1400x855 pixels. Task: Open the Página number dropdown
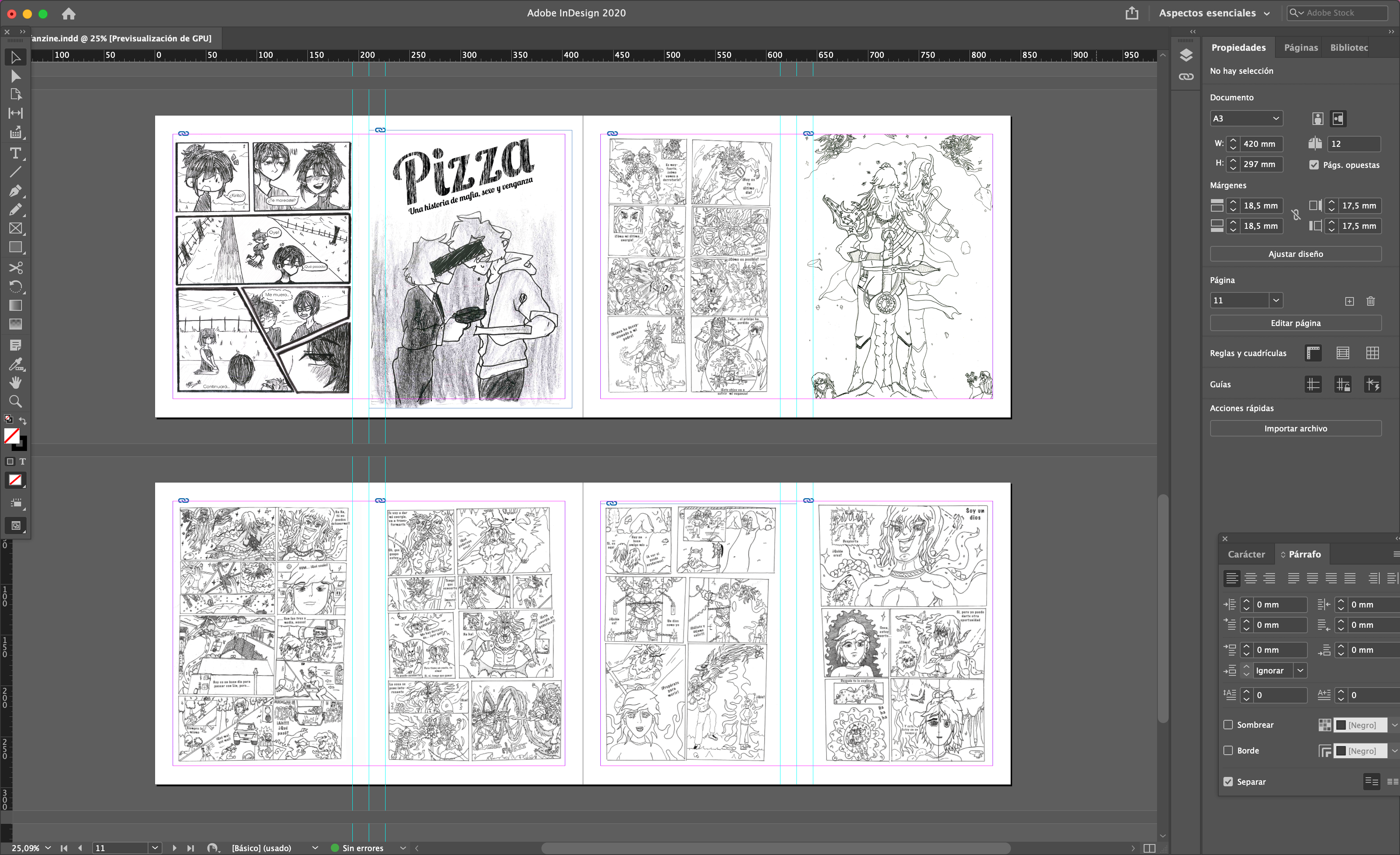click(x=1276, y=300)
